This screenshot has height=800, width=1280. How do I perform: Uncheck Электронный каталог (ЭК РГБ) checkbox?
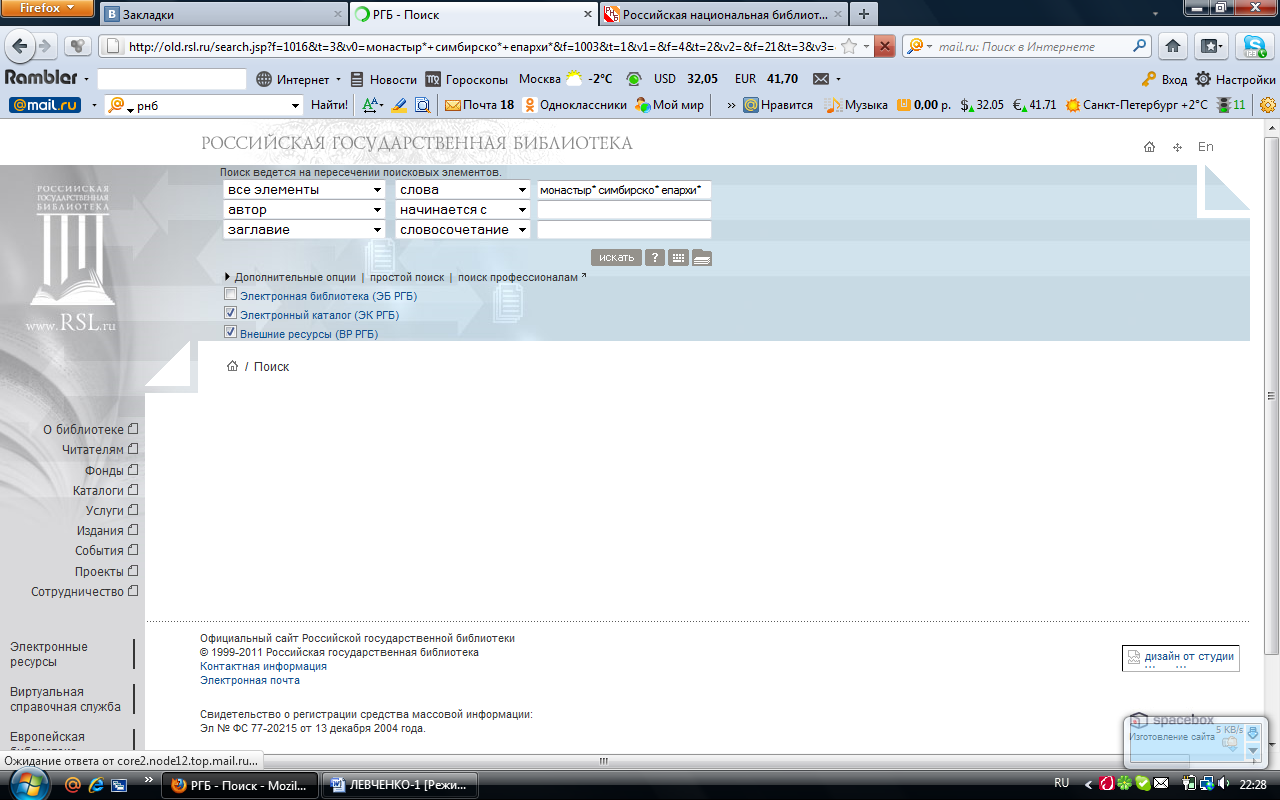231,313
